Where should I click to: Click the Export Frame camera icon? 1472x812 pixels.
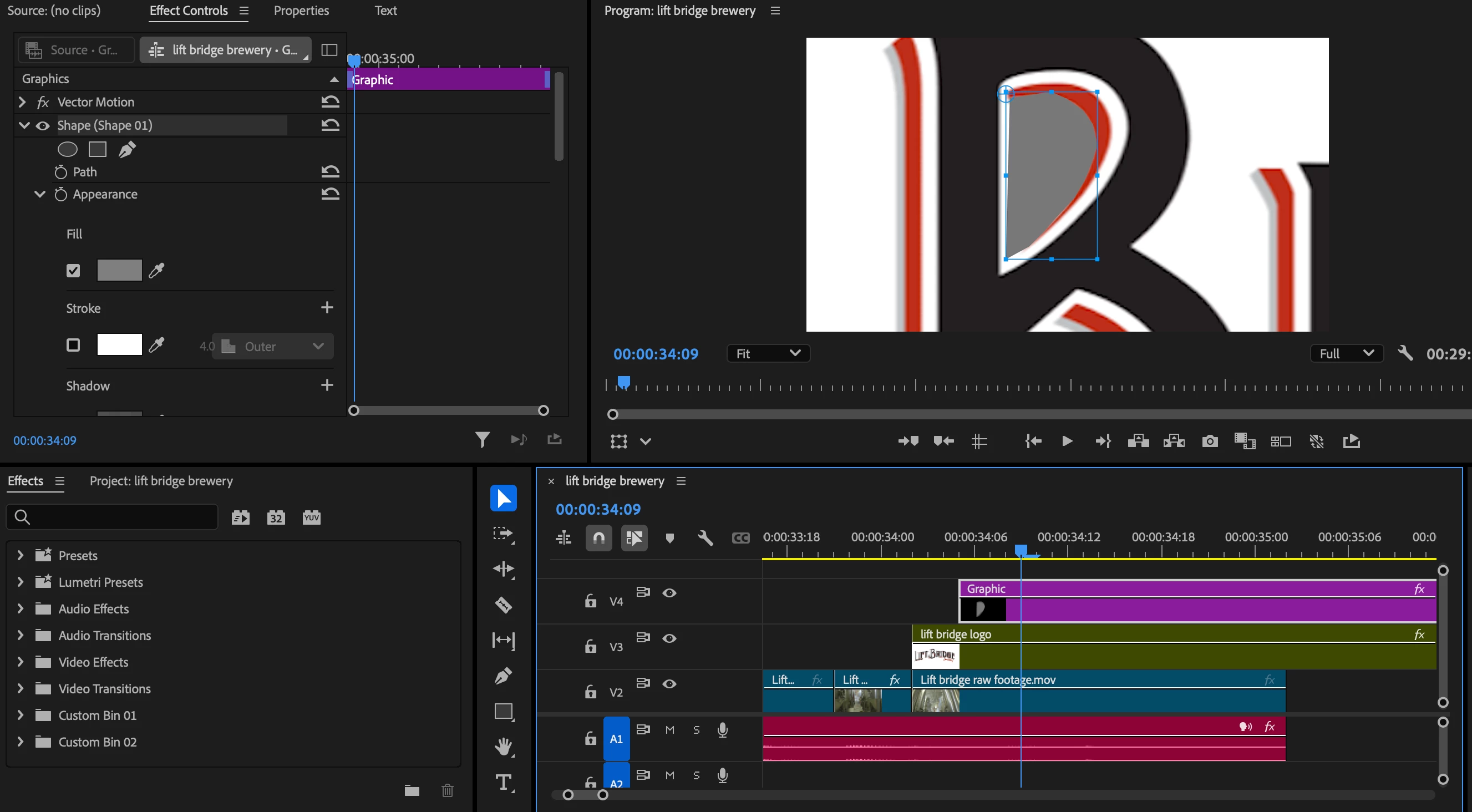pos(1210,441)
